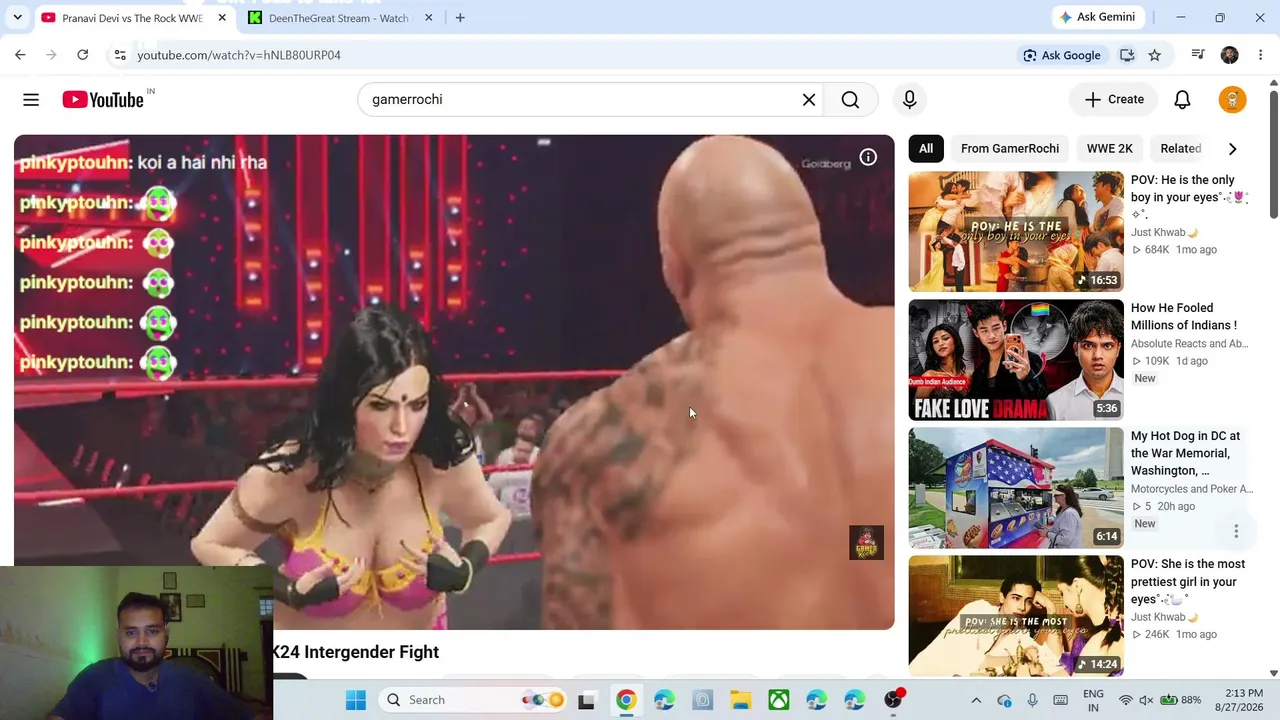
Task: Reload the YouTube page
Action: (x=83, y=55)
